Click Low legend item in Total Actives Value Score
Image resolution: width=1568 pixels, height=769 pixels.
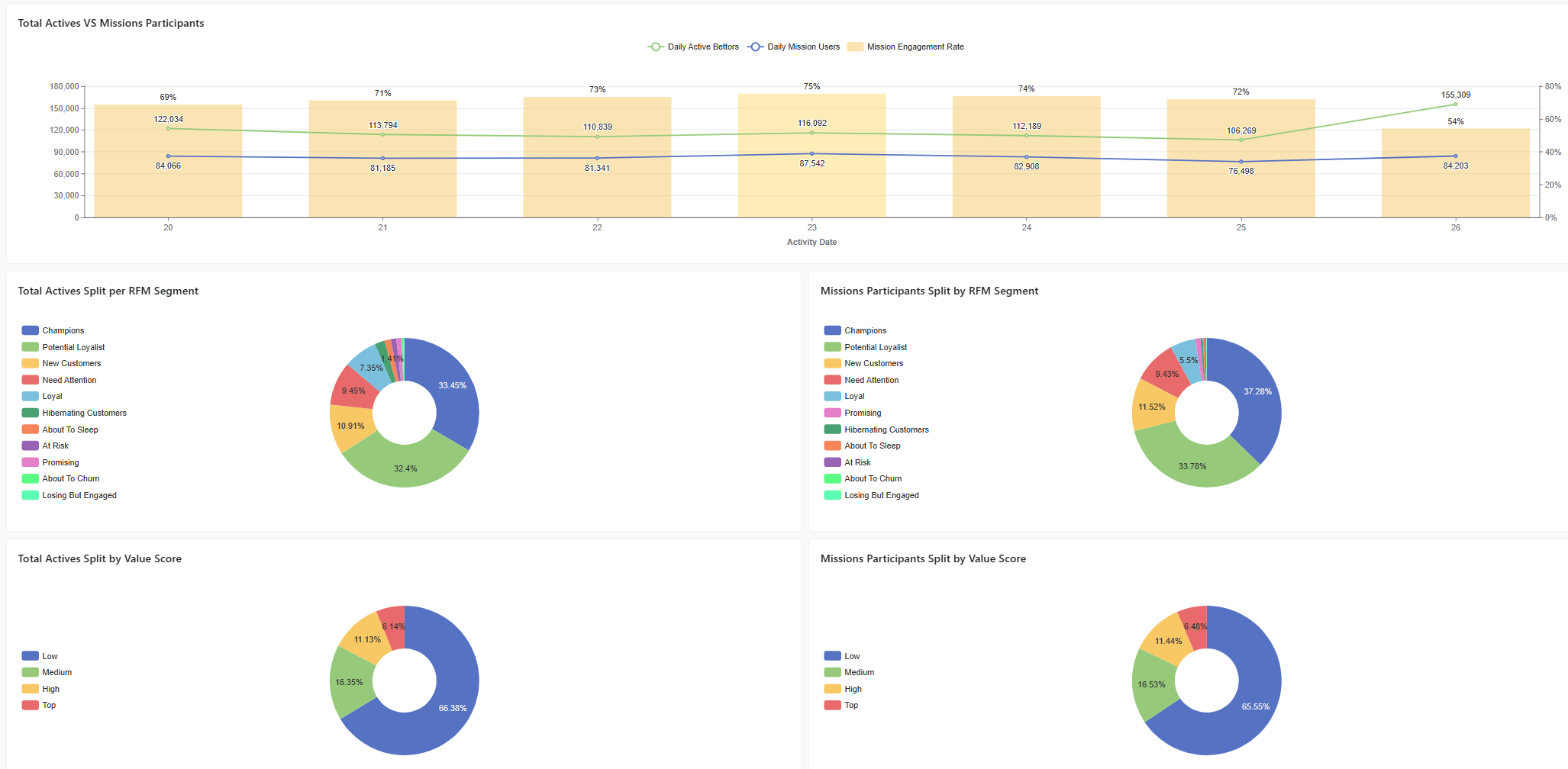[50, 656]
